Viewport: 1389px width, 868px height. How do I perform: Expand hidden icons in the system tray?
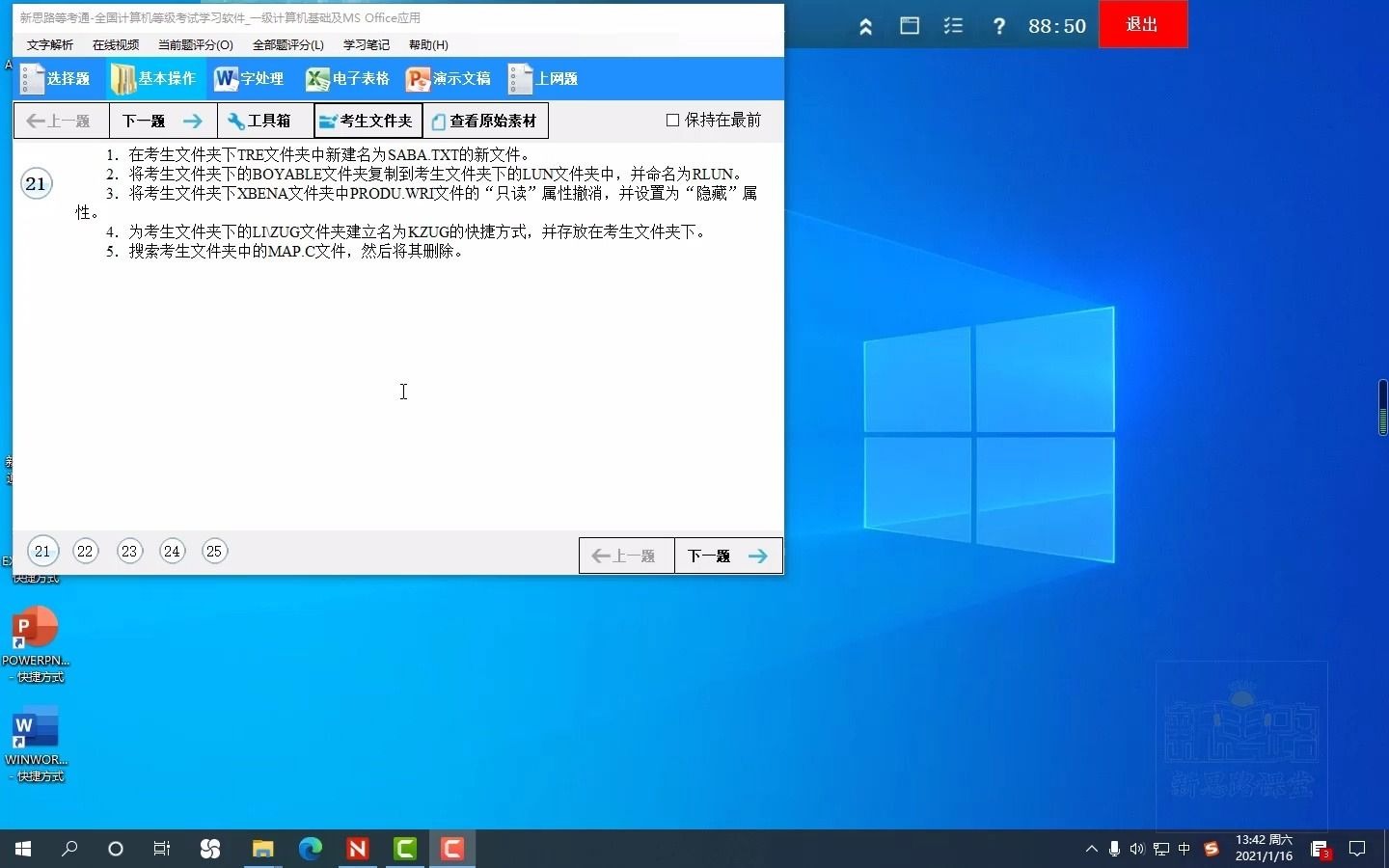point(1090,850)
